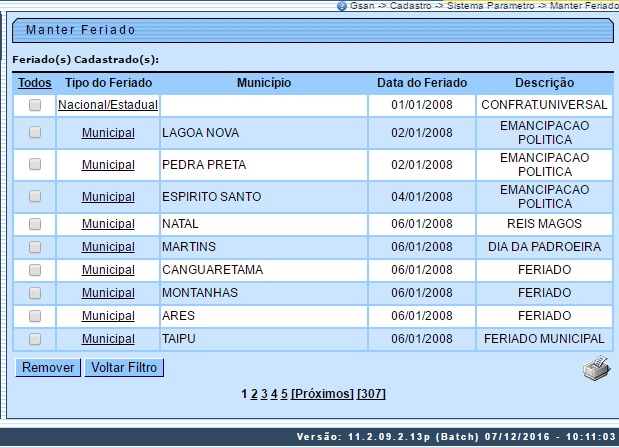Click the date 01/01/2008
The height and width of the screenshot is (448, 619).
click(422, 105)
